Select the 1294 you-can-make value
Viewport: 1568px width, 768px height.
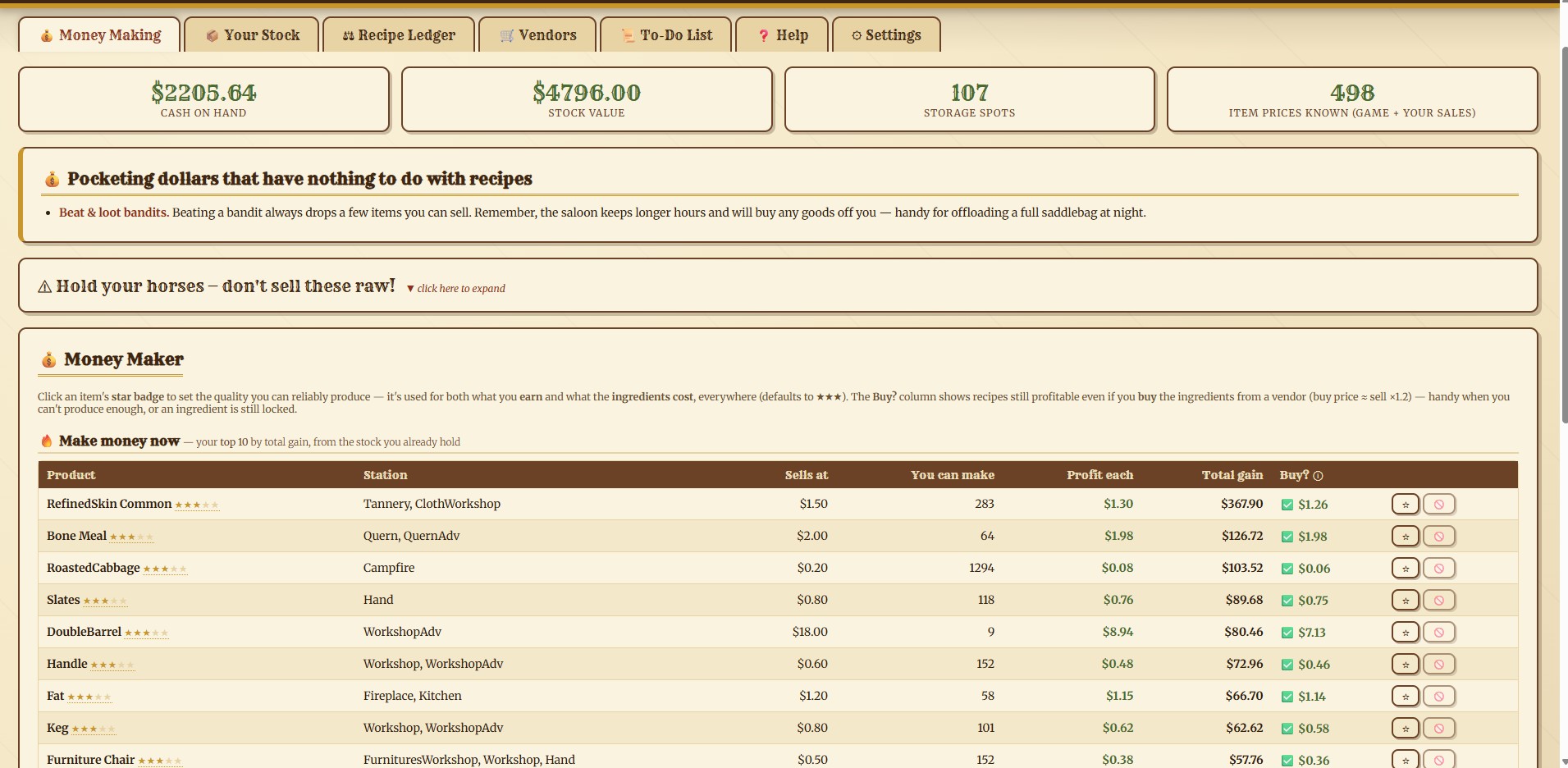(981, 568)
